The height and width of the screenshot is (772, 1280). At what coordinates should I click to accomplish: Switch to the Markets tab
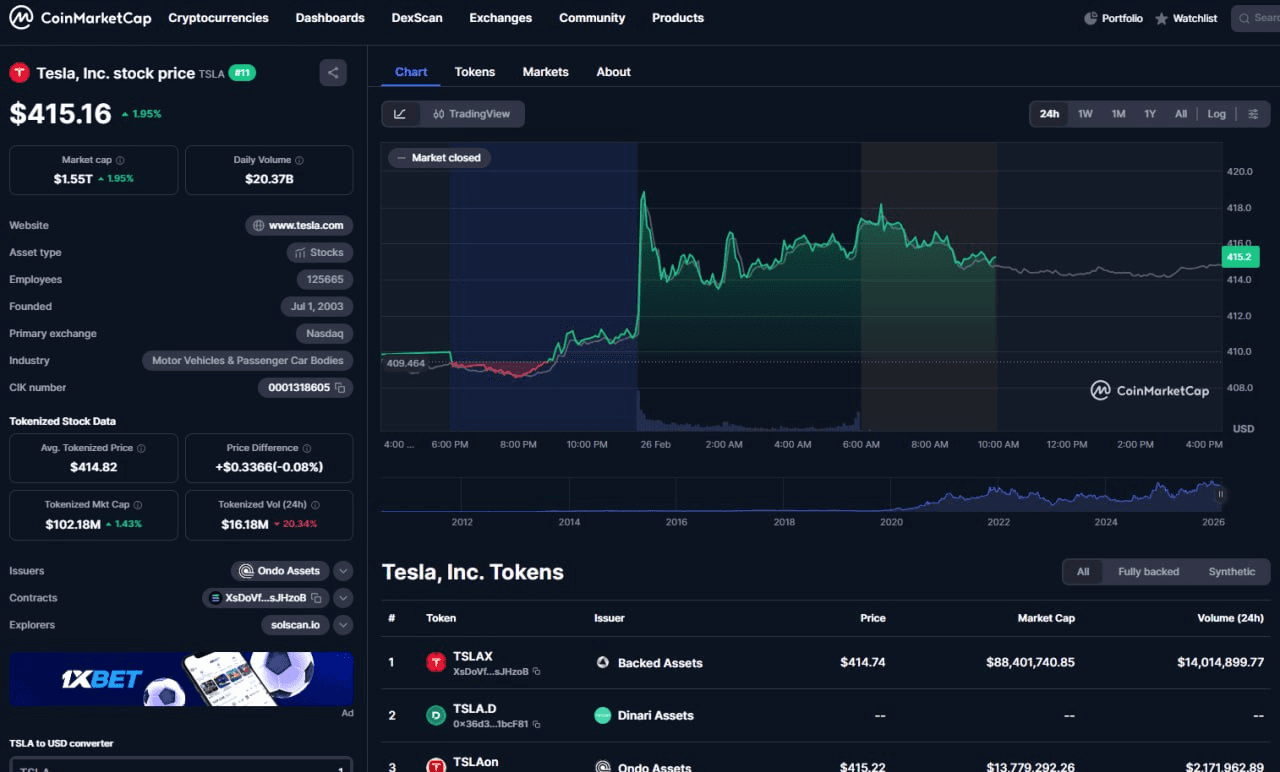click(x=545, y=71)
